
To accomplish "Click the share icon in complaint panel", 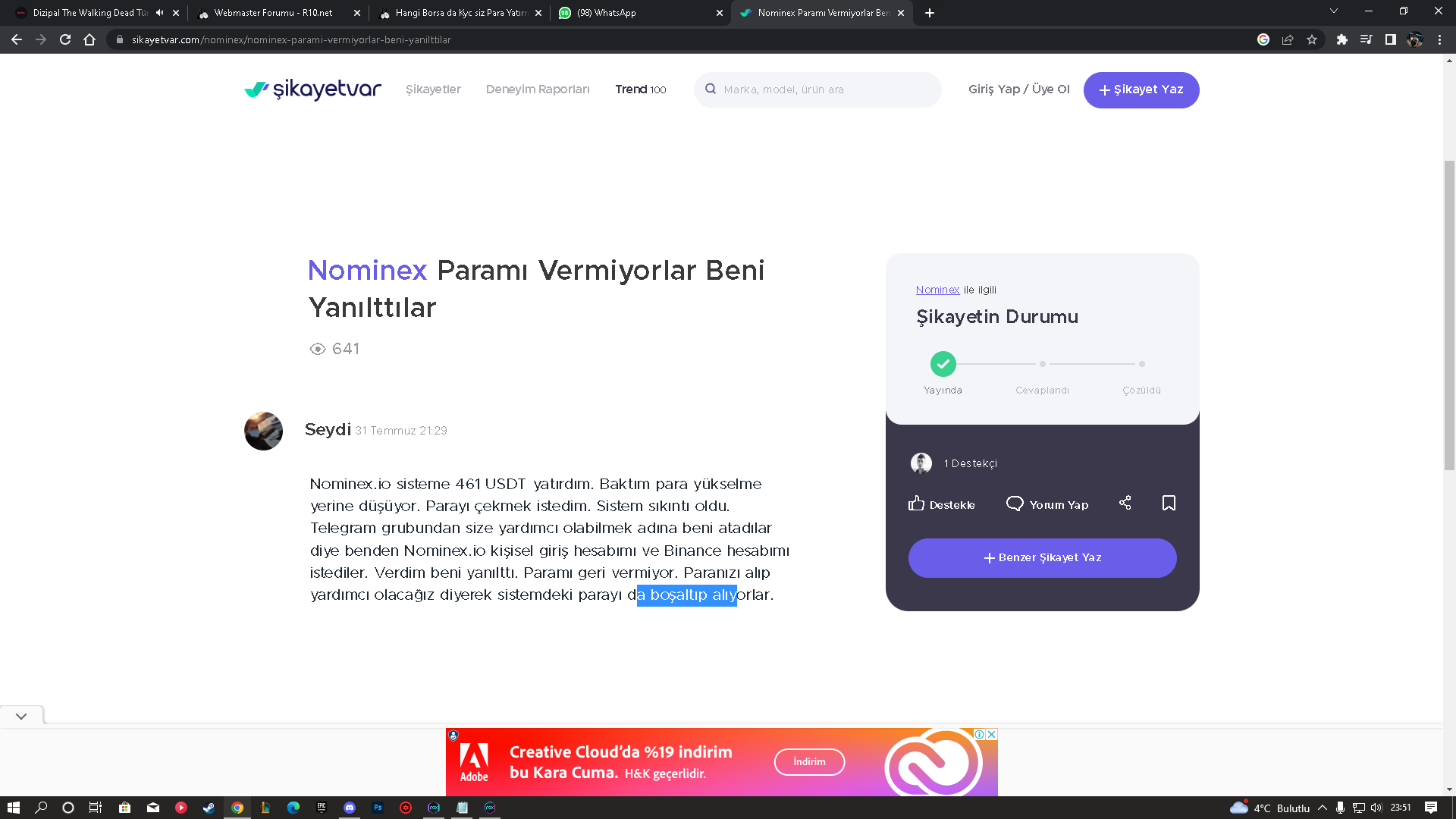I will click(1125, 503).
